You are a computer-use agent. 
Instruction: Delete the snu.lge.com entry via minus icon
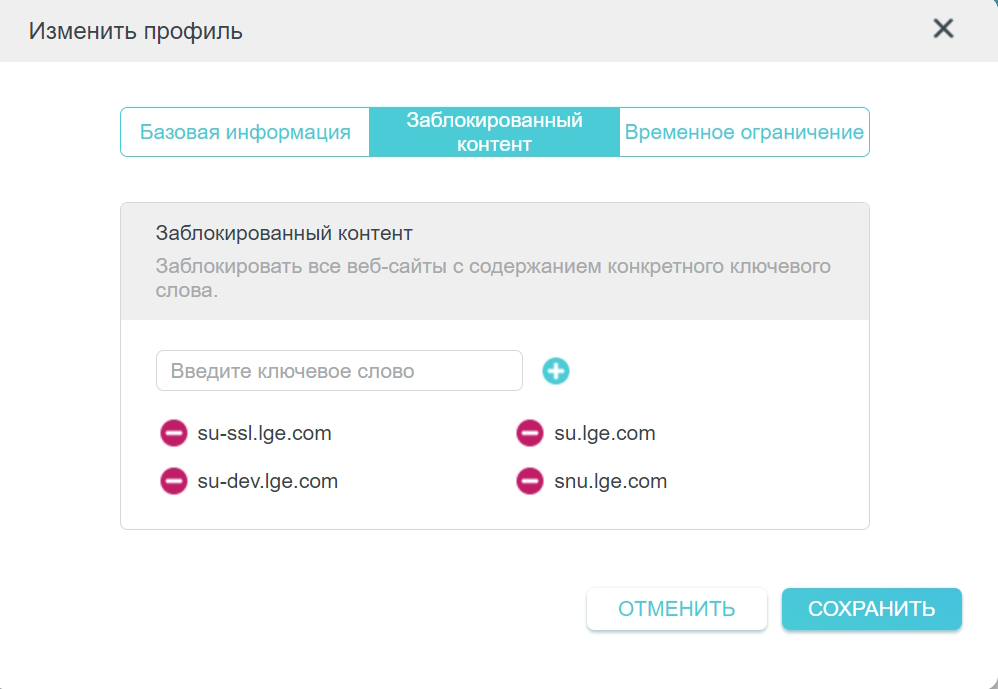click(529, 481)
